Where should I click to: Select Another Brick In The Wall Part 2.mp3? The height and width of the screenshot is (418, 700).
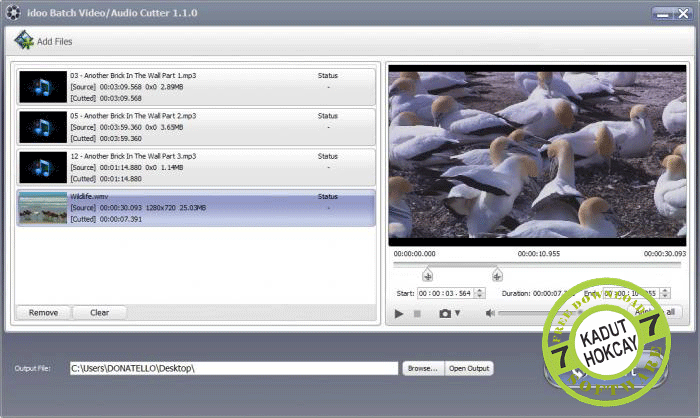point(196,127)
